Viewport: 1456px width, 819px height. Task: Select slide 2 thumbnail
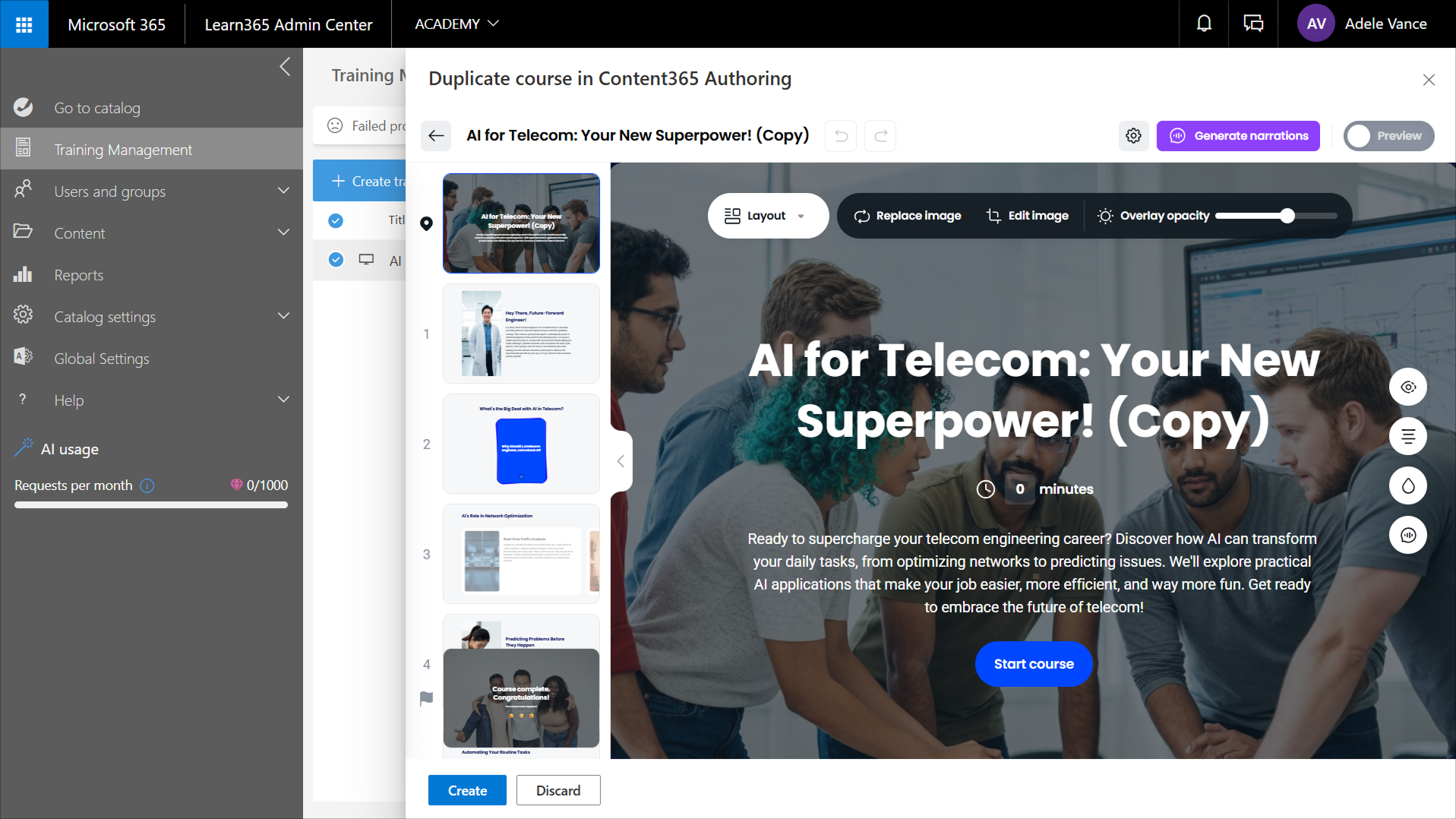point(521,444)
